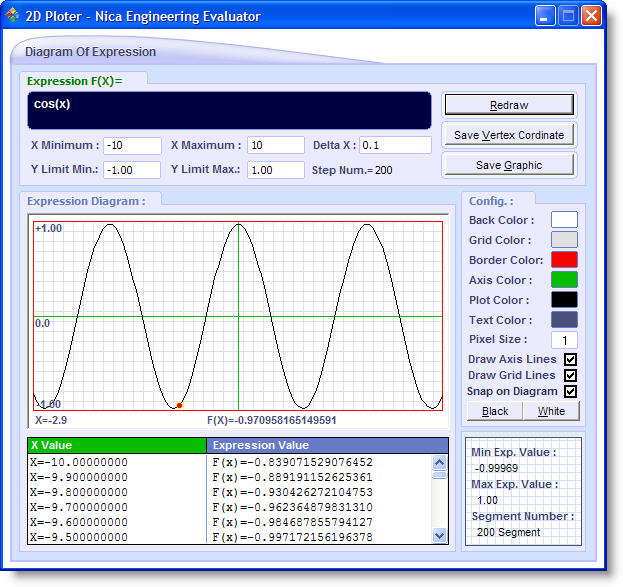Change the green Axis Color swatch
Viewport: 623px width, 587px height.
click(564, 280)
